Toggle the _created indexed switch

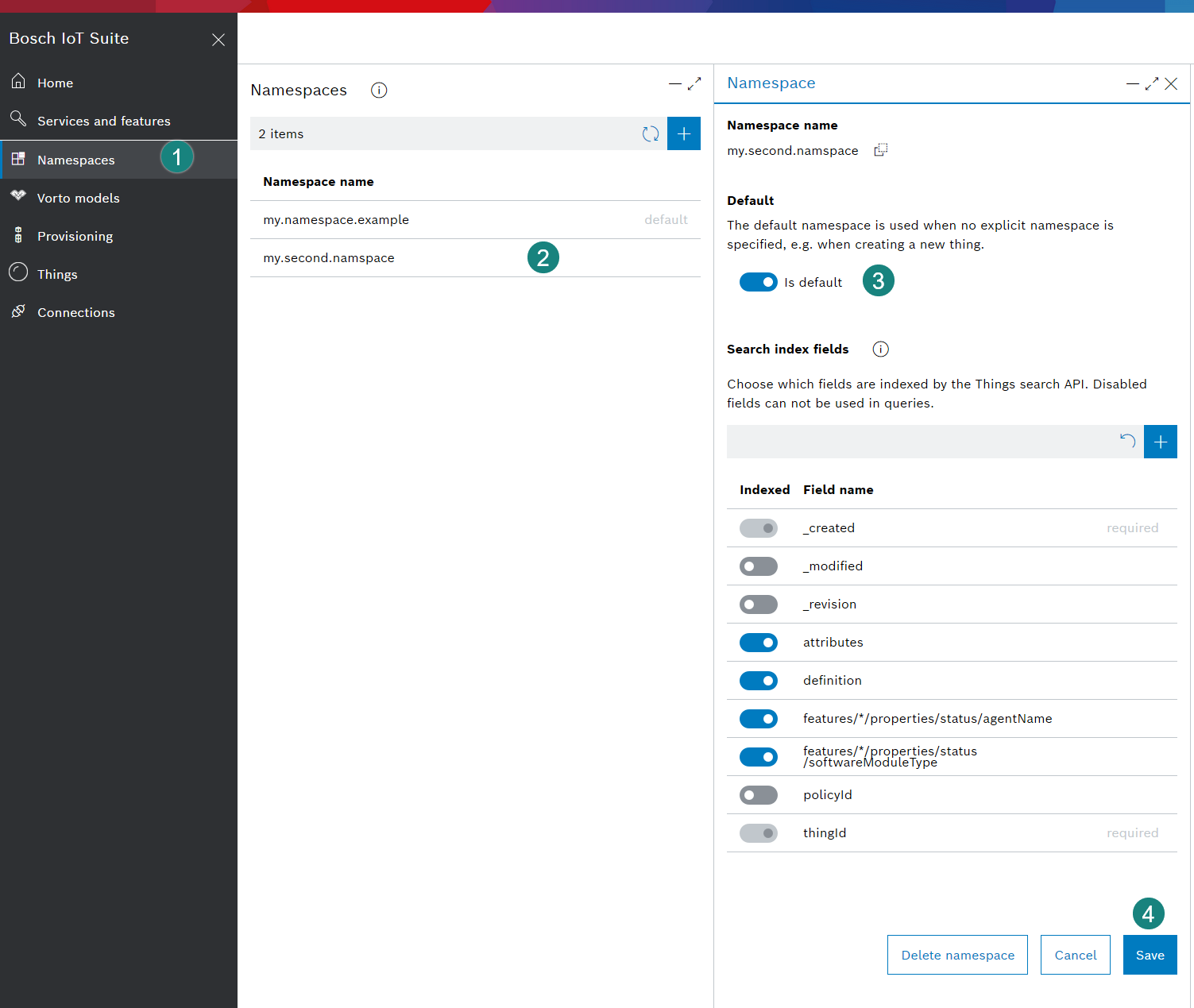click(x=759, y=528)
